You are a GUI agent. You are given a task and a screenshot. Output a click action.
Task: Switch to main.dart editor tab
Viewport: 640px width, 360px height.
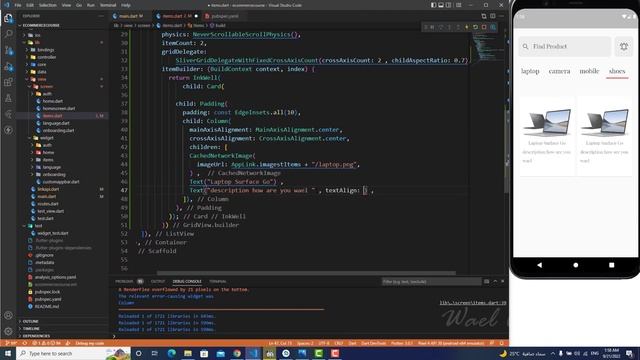tap(128, 16)
